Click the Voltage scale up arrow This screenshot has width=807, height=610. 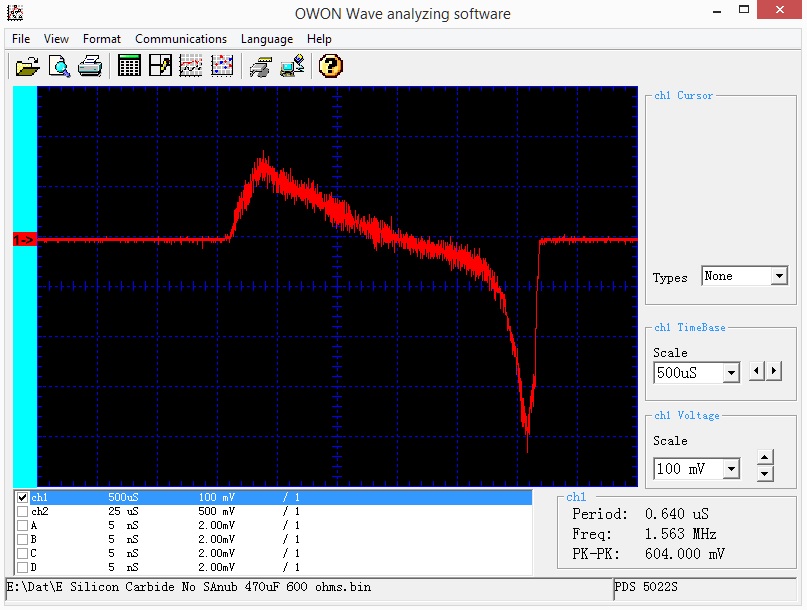pos(765,457)
